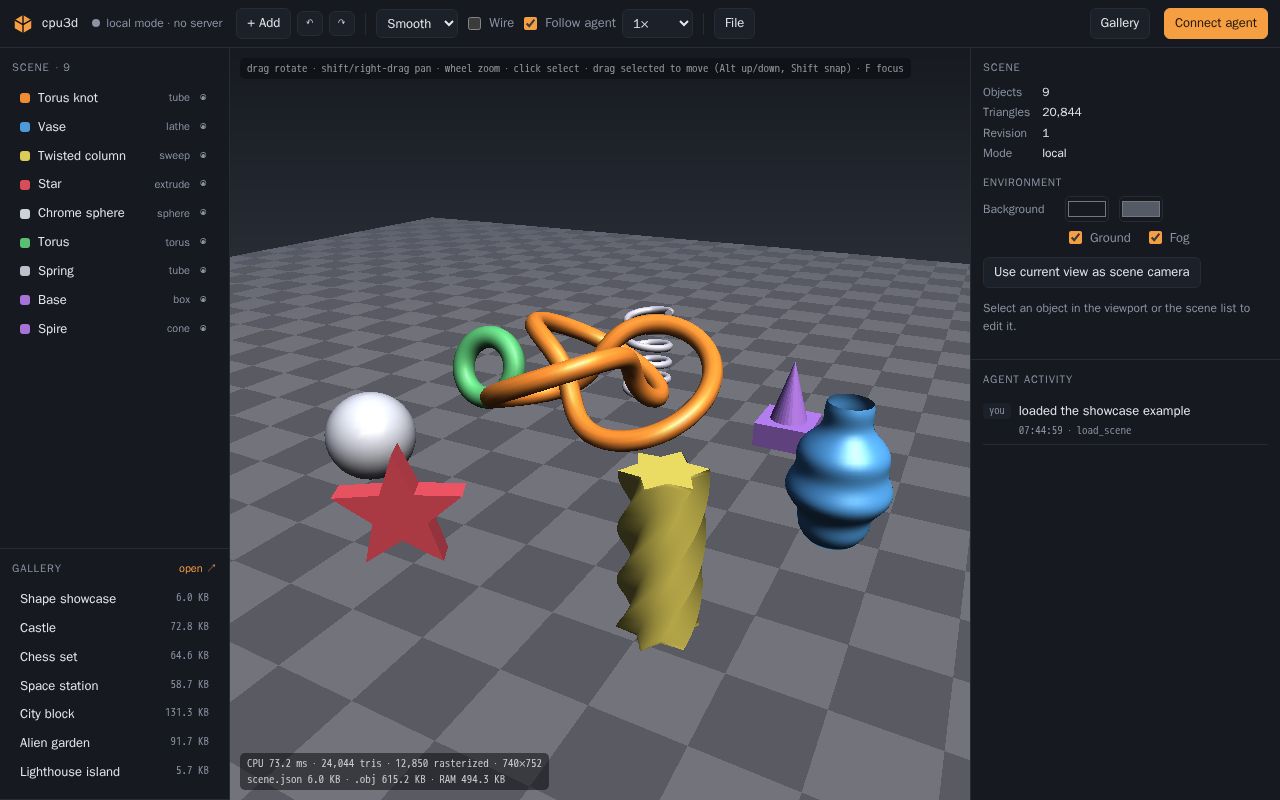Screen dimensions: 1280x800
Task: Click Use current view as scene camera
Action: pos(1092,272)
